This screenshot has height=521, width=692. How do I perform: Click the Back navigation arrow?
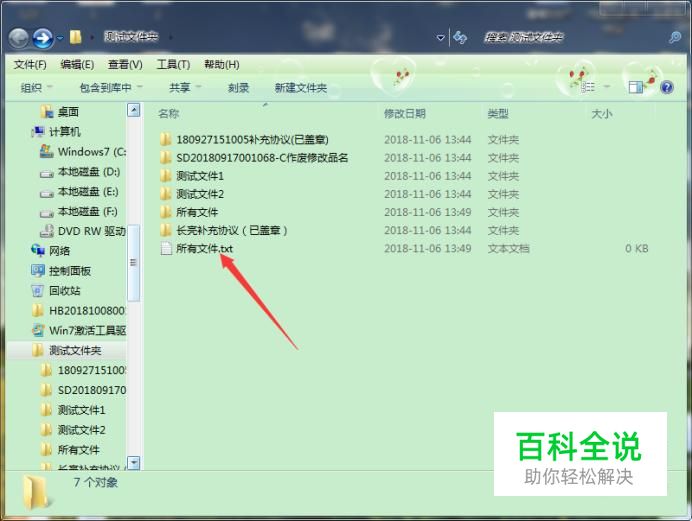pos(19,38)
